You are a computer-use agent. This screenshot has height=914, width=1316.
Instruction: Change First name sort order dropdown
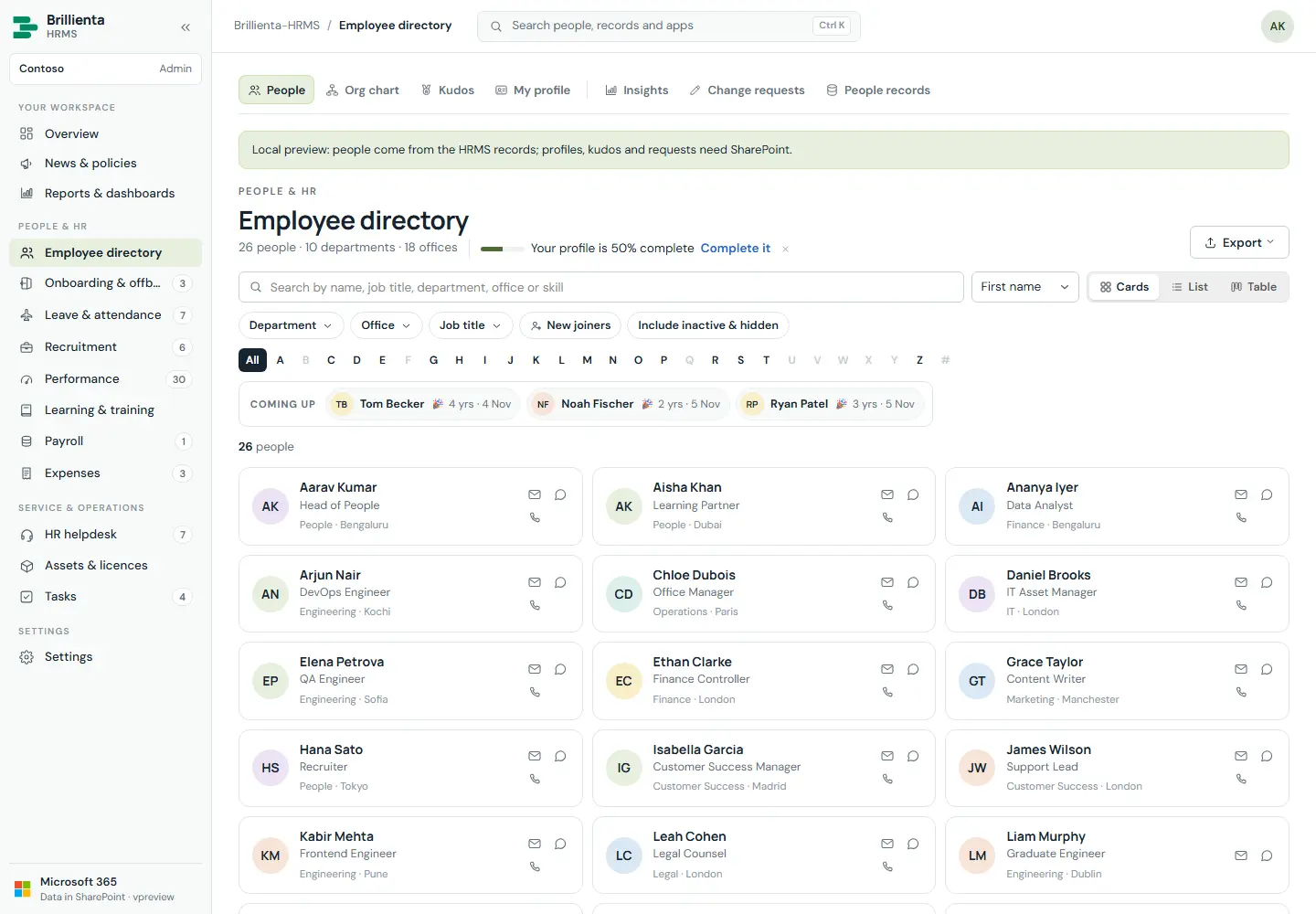pyautogui.click(x=1024, y=287)
